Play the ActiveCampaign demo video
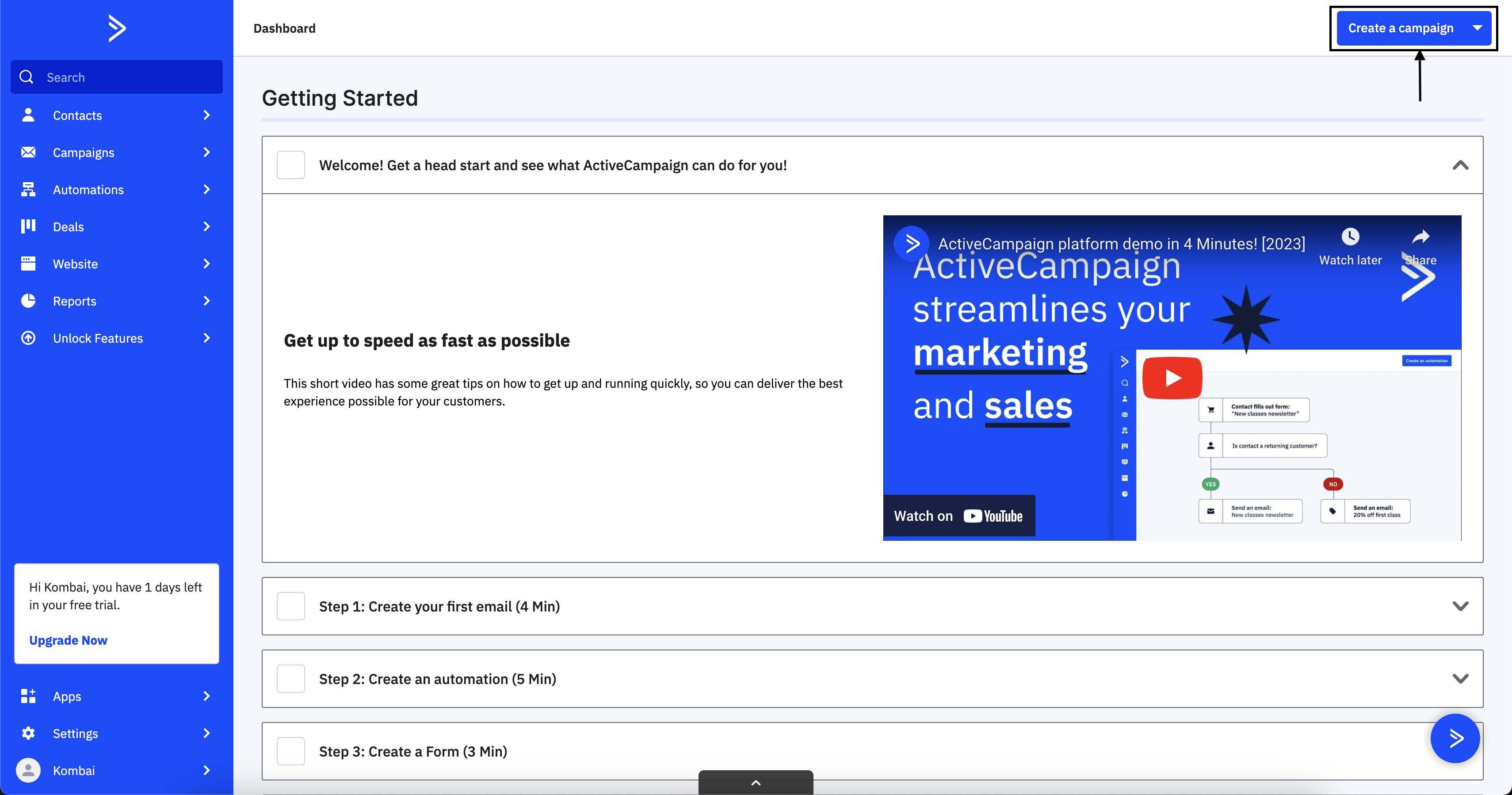The width and height of the screenshot is (1512, 795). click(1172, 378)
